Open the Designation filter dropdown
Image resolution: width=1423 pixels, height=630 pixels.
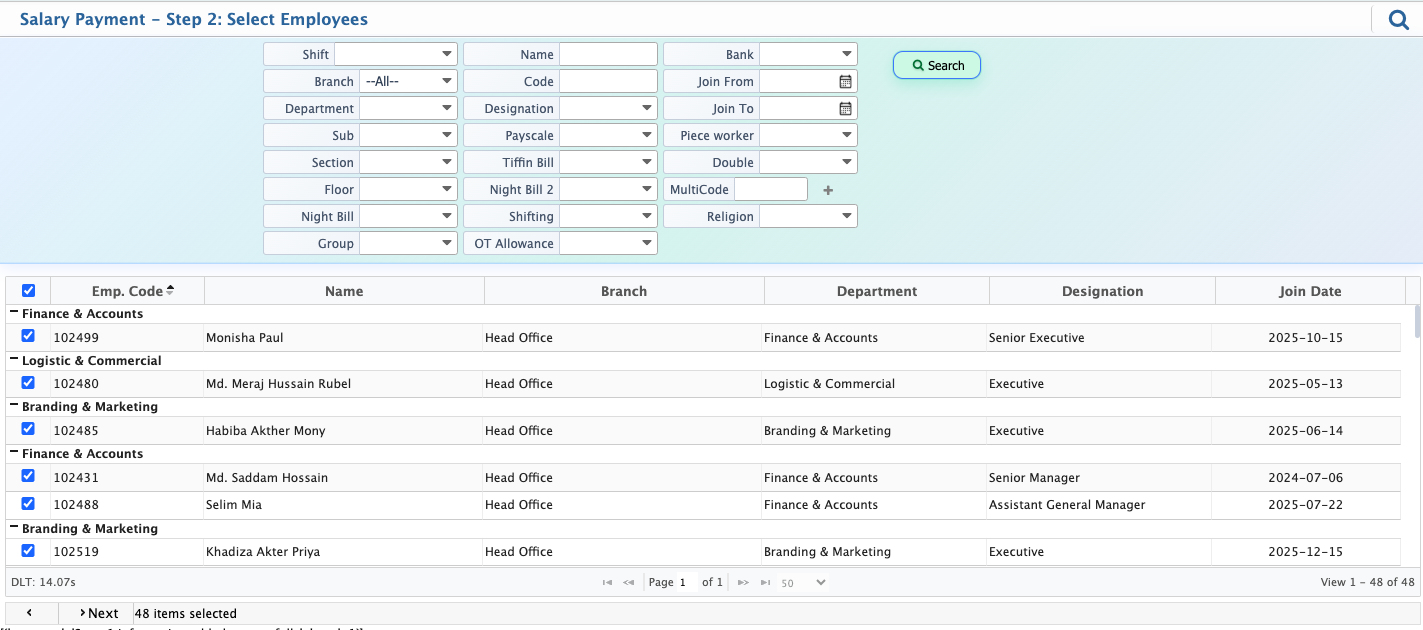608,109
